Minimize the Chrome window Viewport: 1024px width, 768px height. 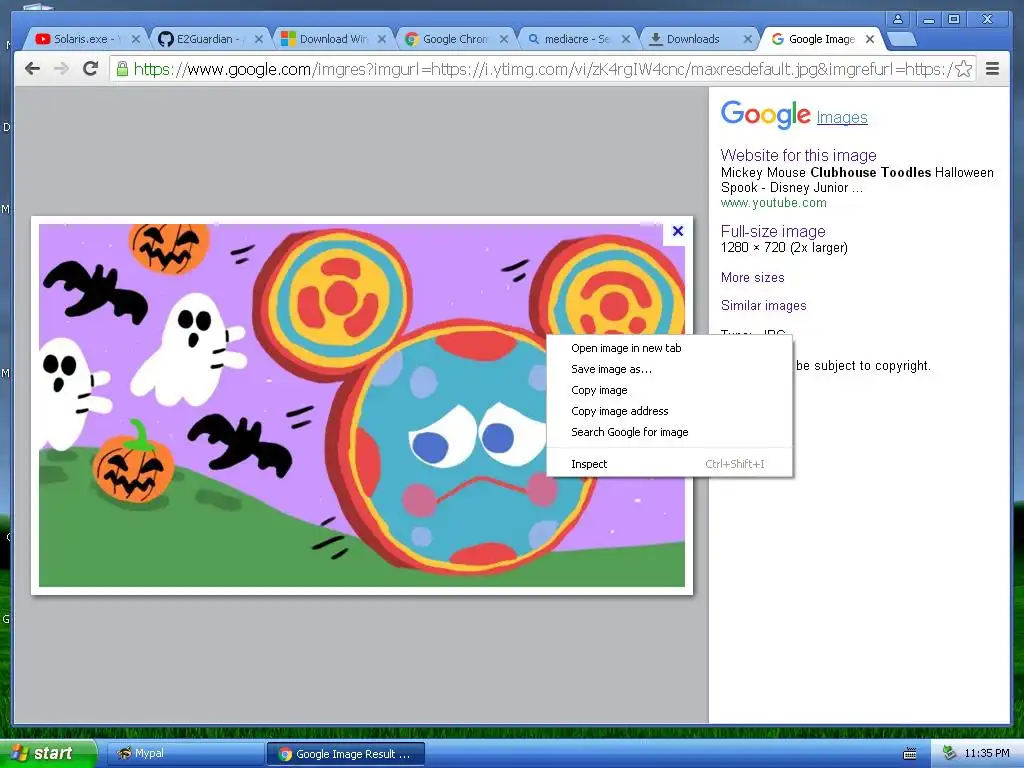[x=928, y=19]
